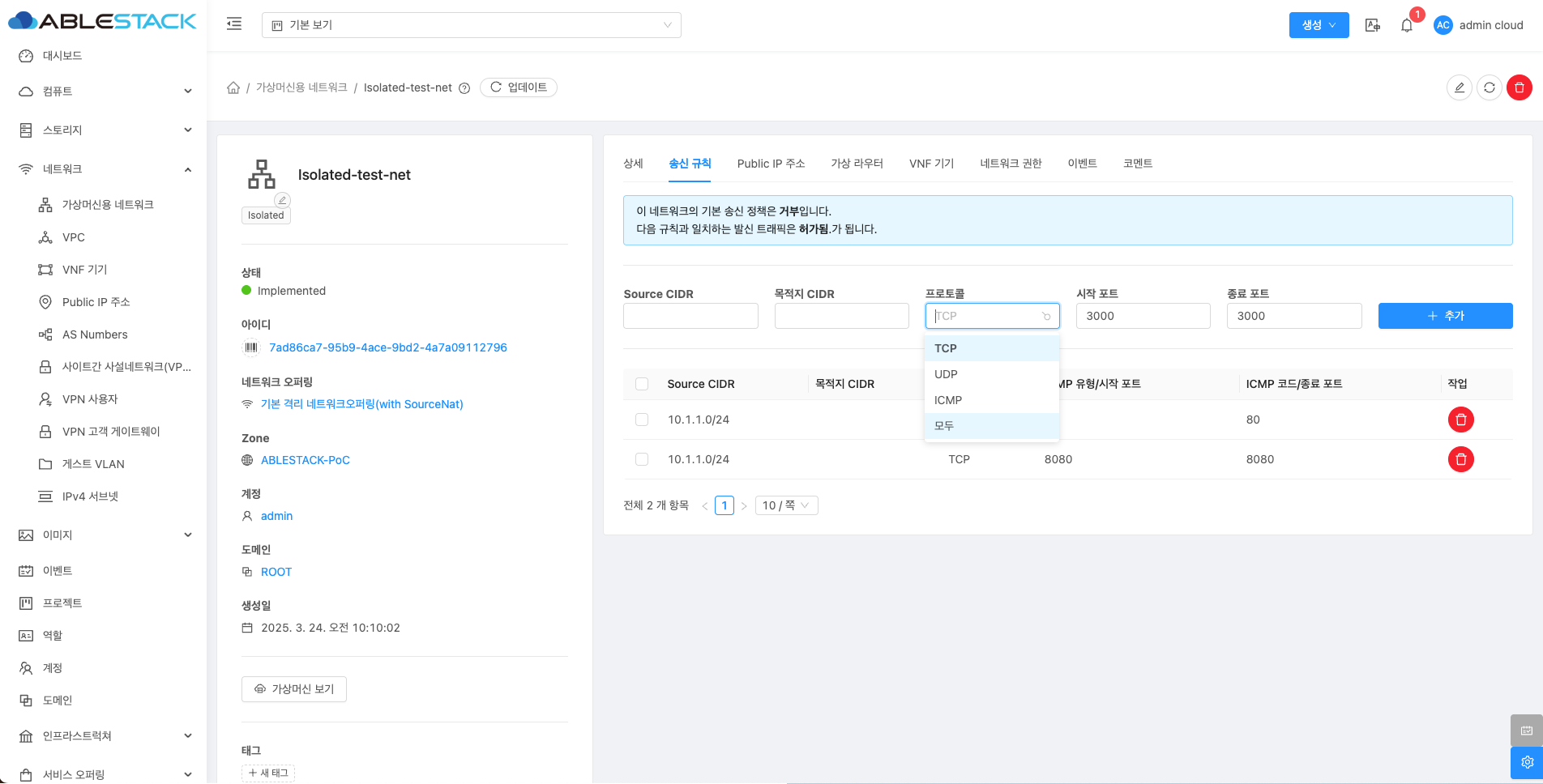Open the 가상 라우터 tab
This screenshot has width=1543, height=784.
pyautogui.click(x=857, y=164)
